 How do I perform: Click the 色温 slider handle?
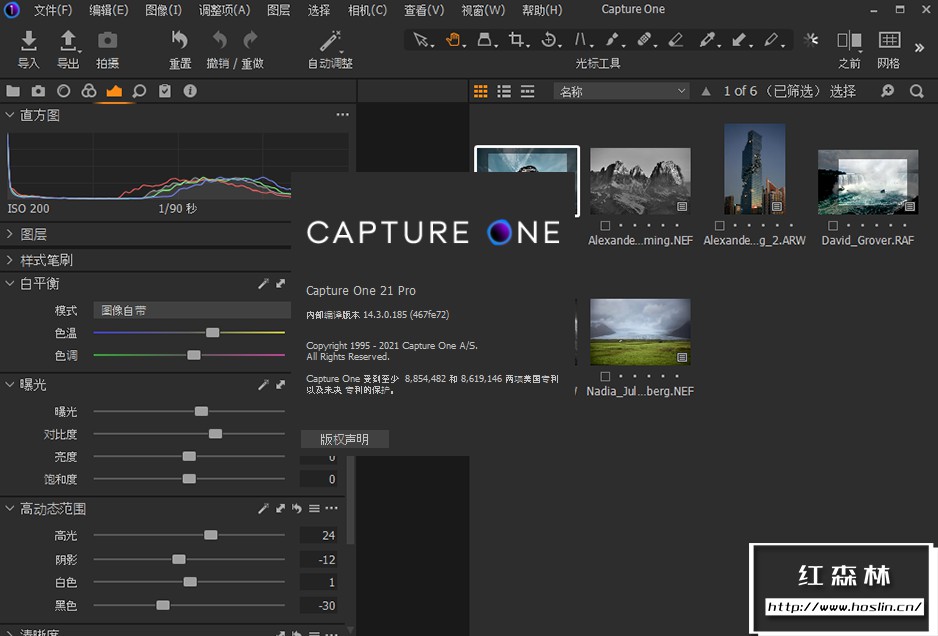[x=212, y=332]
